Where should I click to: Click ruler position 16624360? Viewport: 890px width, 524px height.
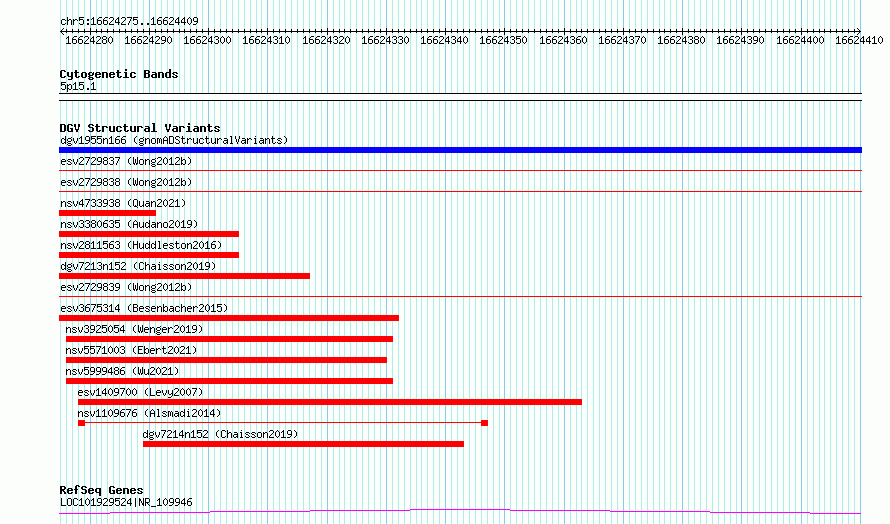point(563,40)
